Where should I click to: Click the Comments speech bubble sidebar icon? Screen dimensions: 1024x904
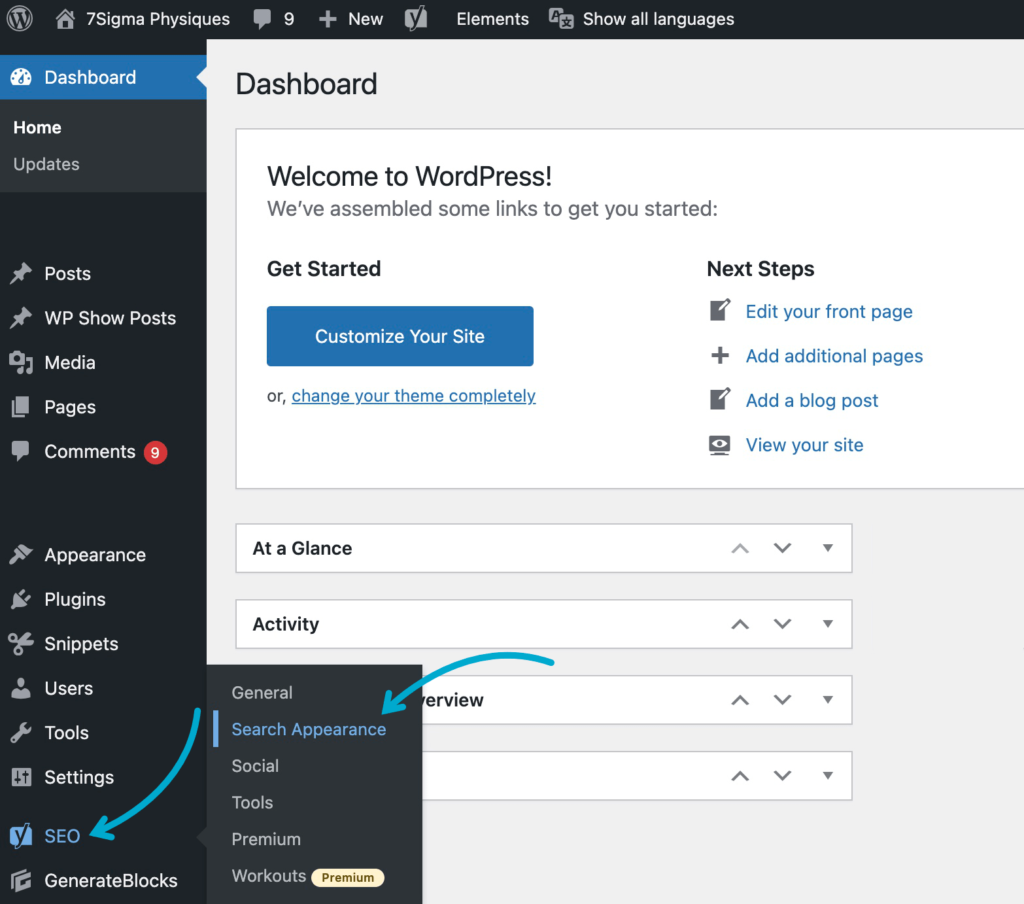(21, 451)
